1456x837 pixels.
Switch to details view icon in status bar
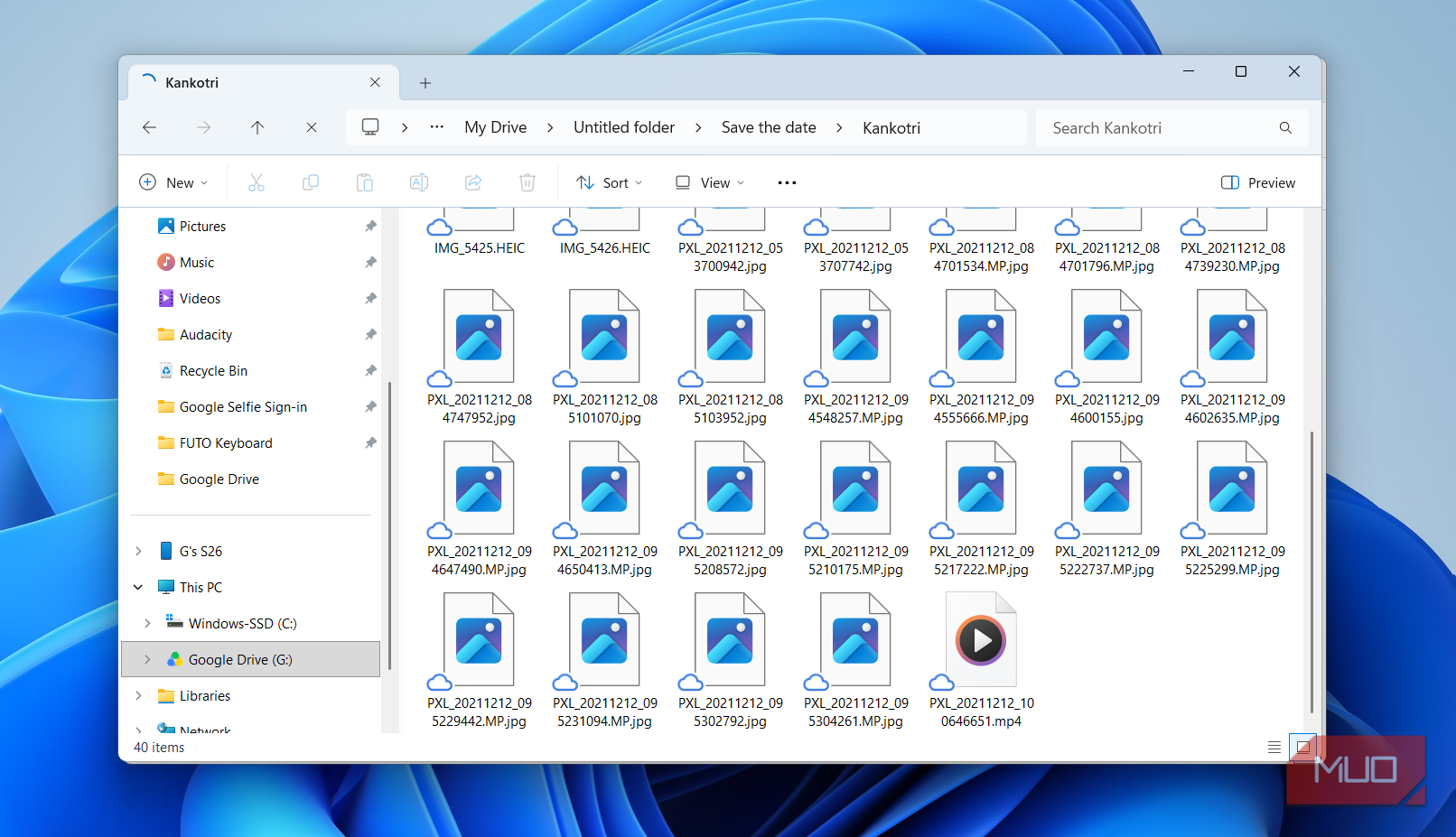(1274, 747)
